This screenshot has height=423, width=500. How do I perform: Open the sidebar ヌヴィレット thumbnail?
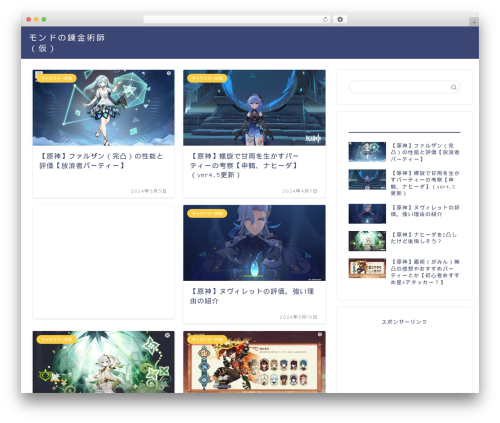[367, 214]
